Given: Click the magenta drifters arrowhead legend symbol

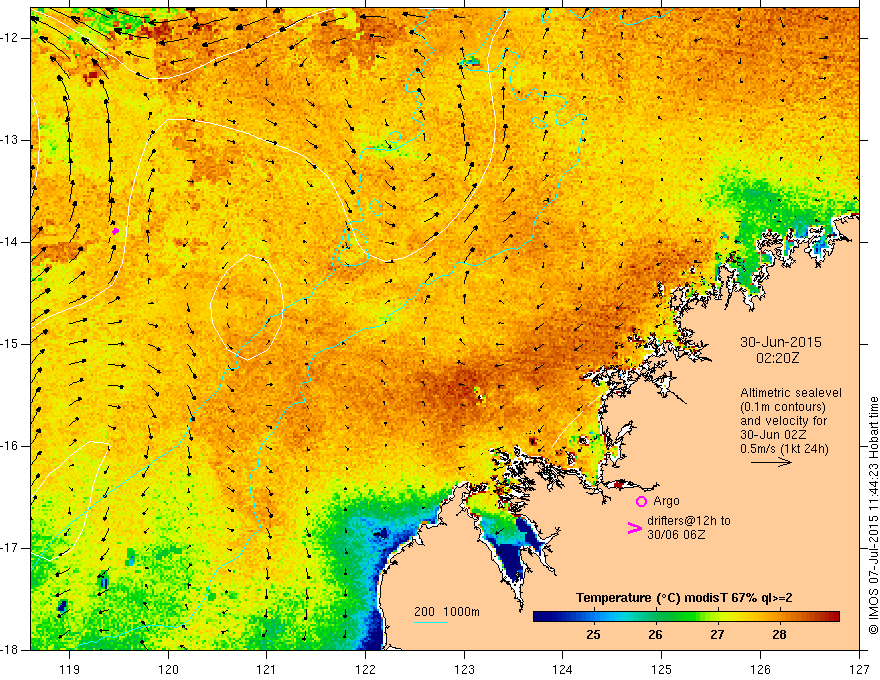Looking at the screenshot, I should (634, 528).
